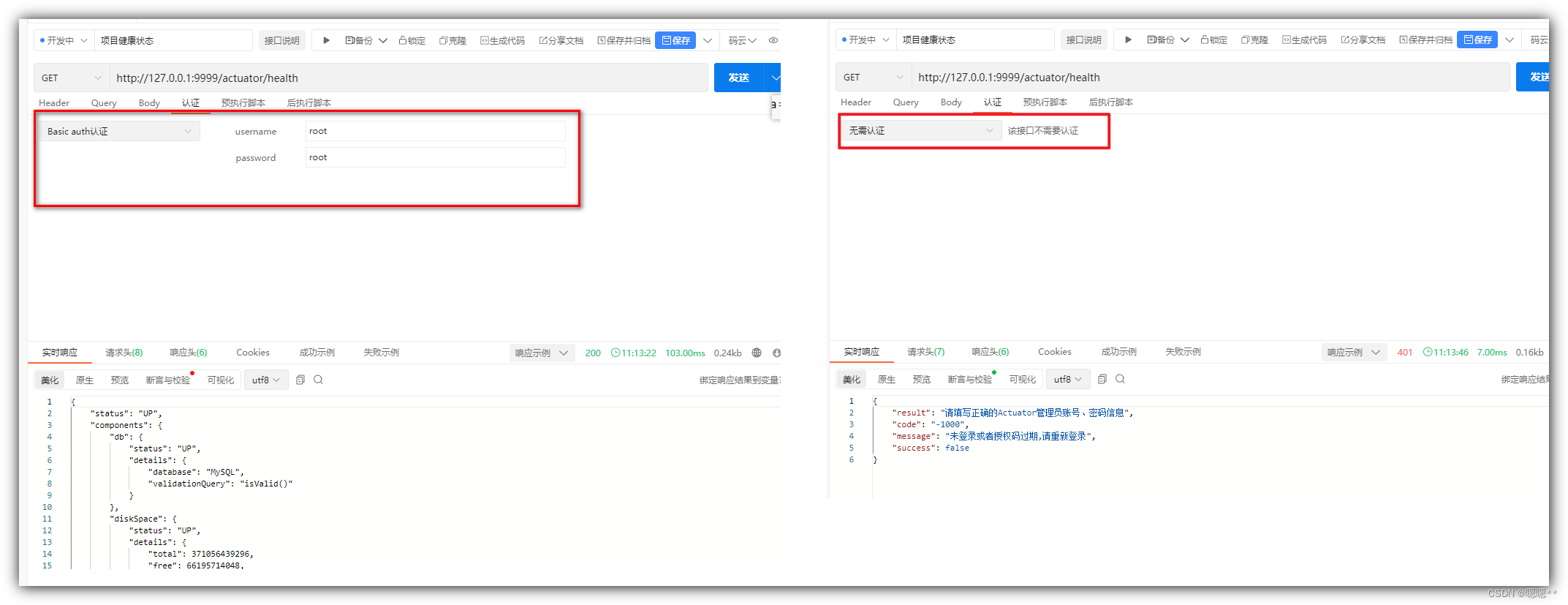Save the request with the left 保存 button

[676, 40]
